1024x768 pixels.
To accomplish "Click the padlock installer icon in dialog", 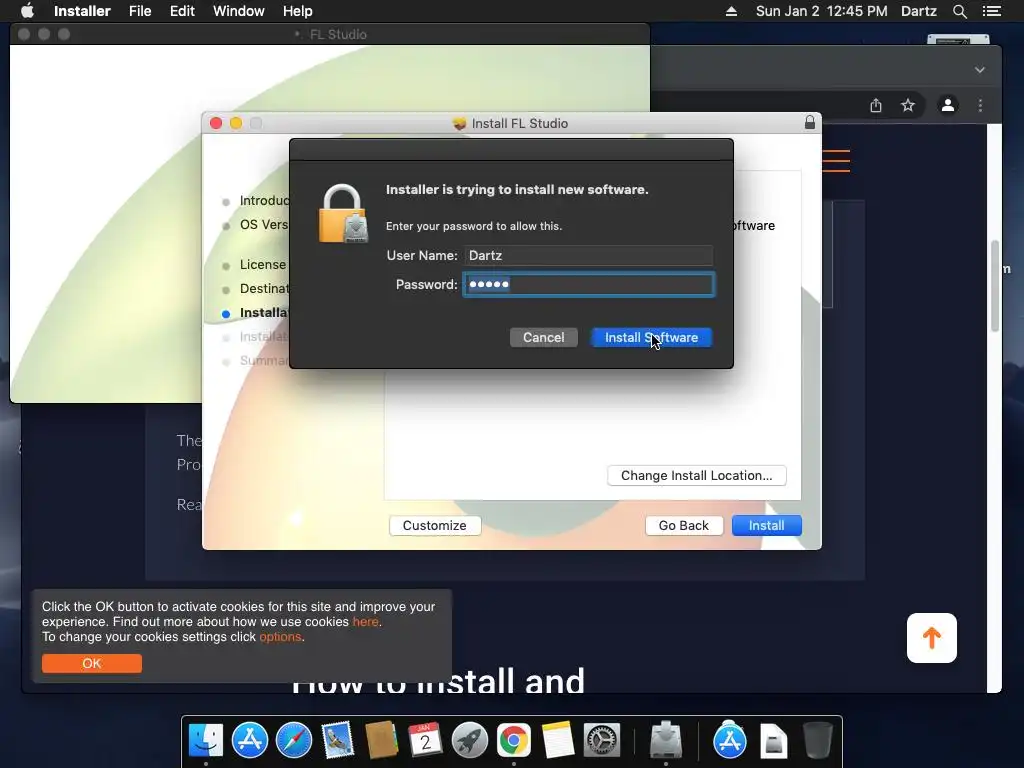I will [x=343, y=214].
